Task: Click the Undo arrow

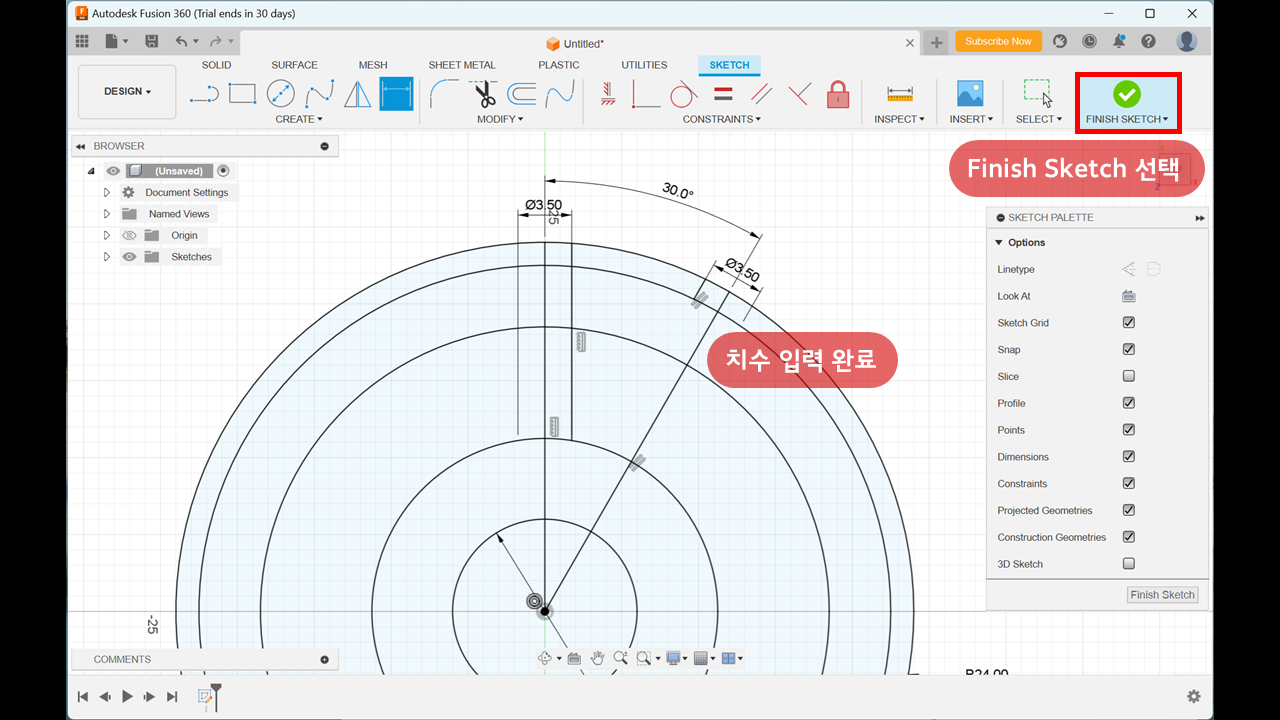Action: tap(181, 41)
